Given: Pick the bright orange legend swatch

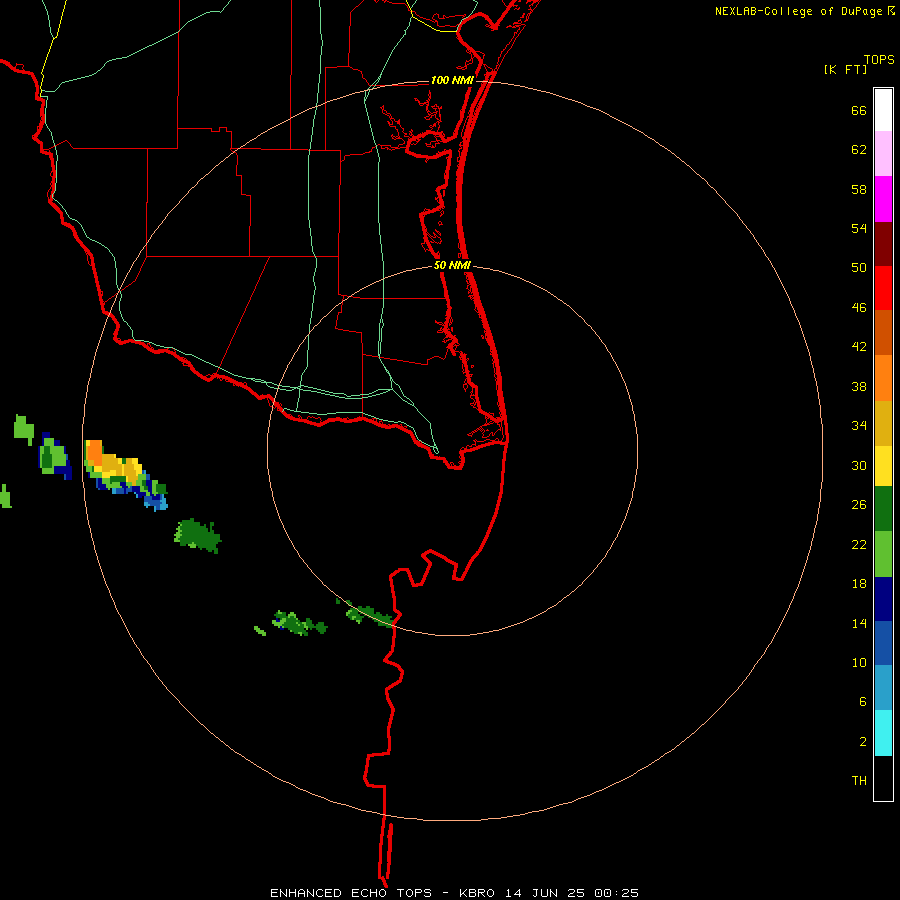Looking at the screenshot, I should pyautogui.click(x=883, y=378).
